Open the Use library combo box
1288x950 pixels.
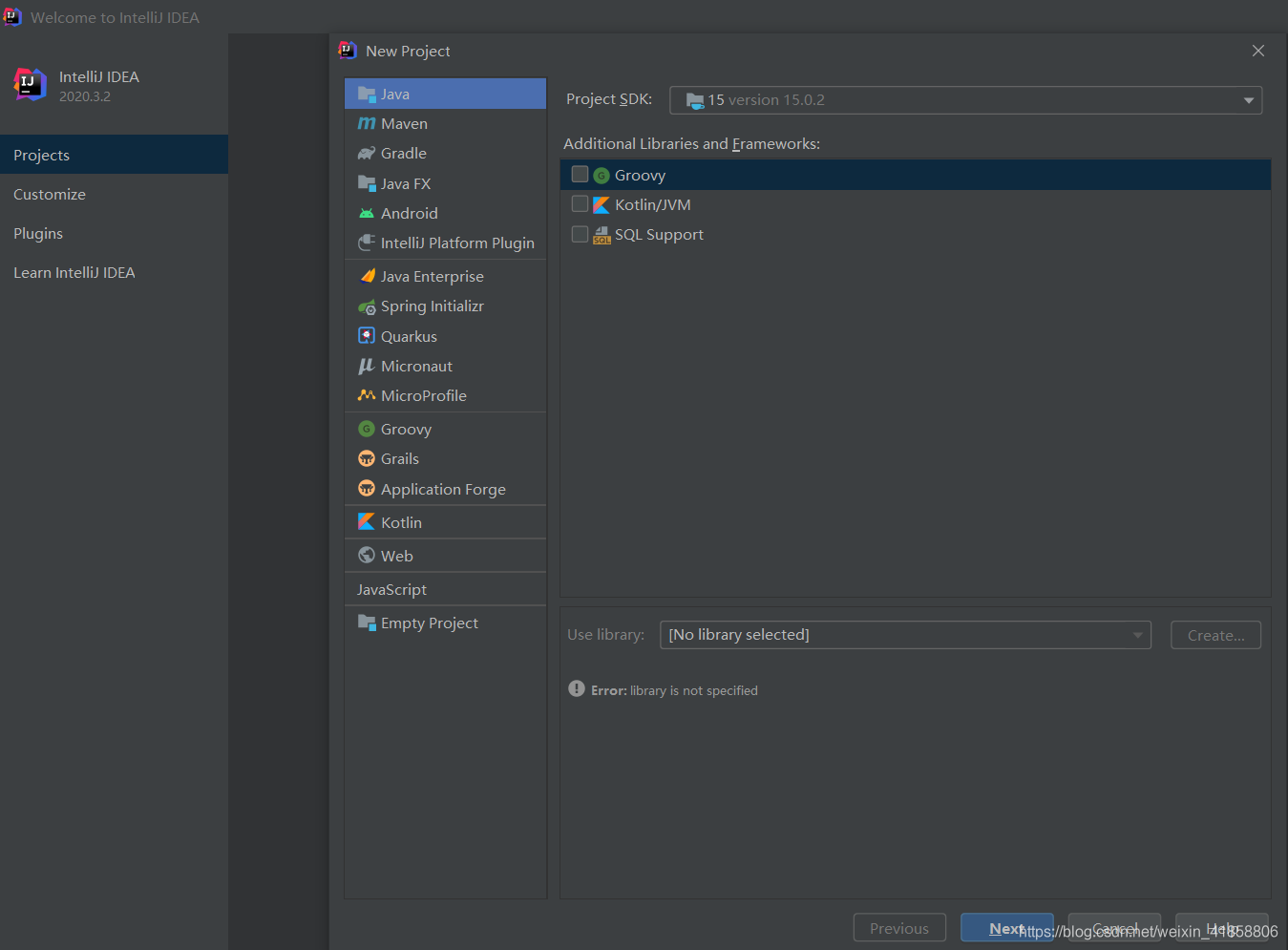[905, 635]
